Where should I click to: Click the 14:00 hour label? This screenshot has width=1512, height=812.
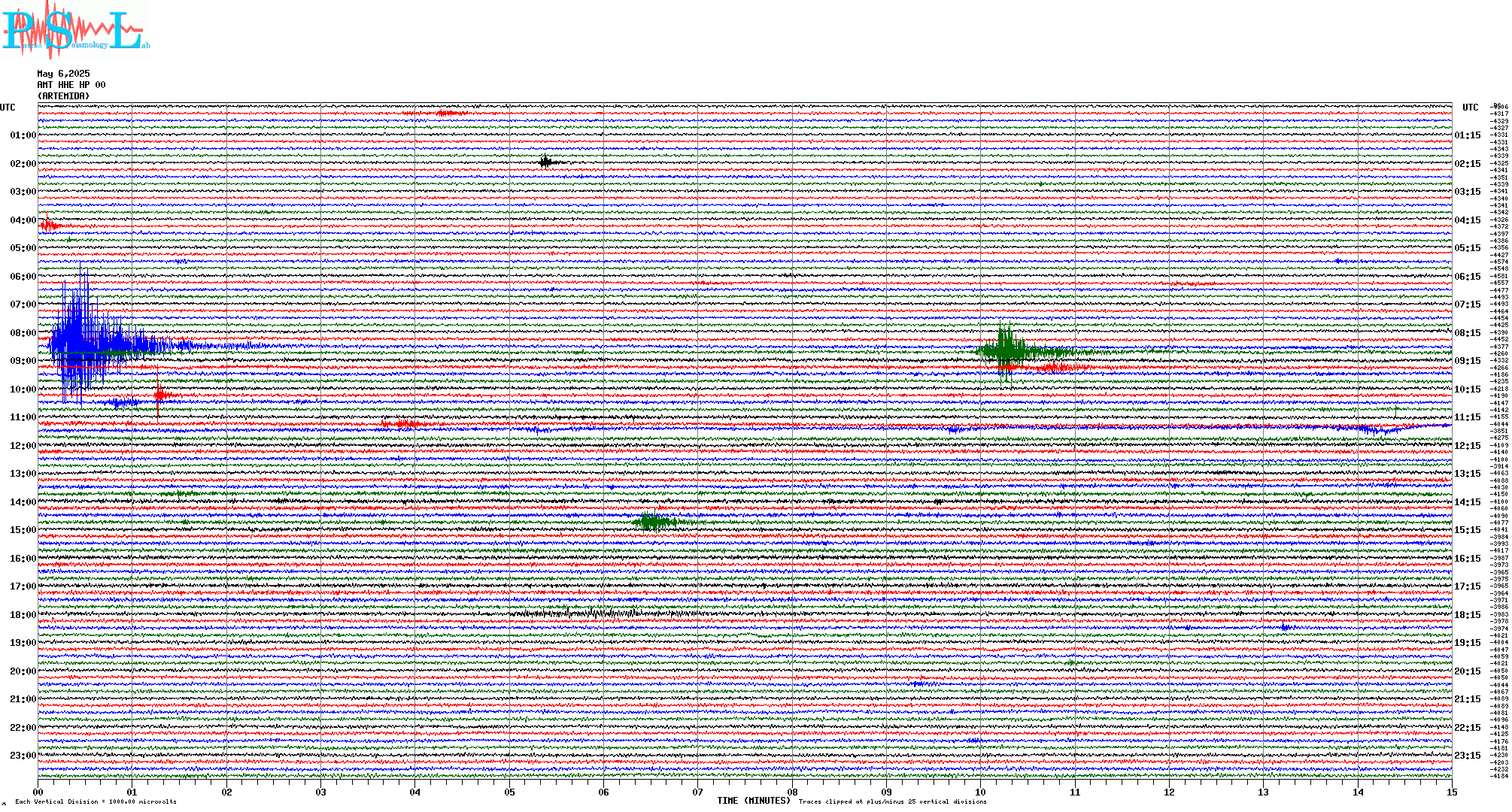coord(23,502)
